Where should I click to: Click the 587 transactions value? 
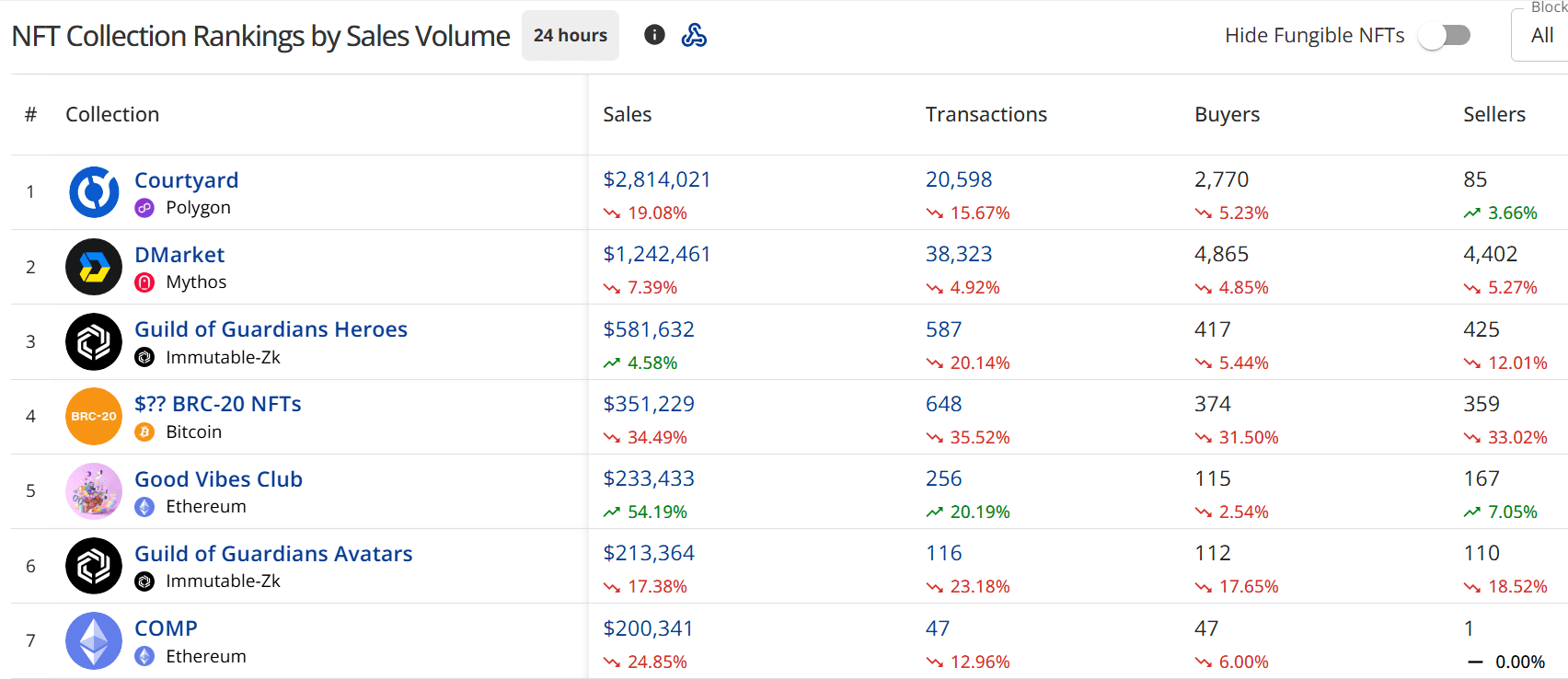[x=944, y=329]
